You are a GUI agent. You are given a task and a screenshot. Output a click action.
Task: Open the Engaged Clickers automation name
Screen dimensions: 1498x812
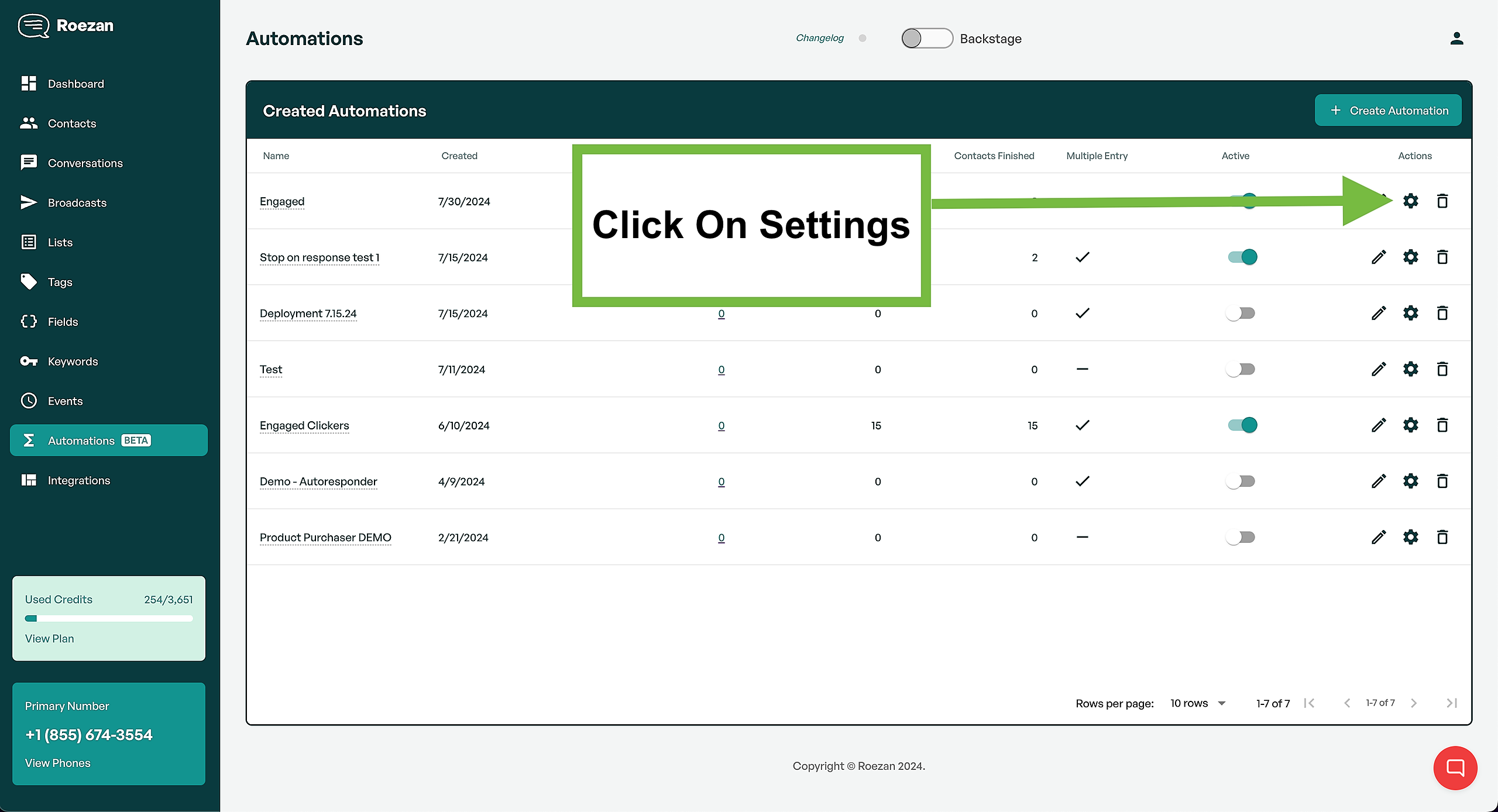(304, 425)
